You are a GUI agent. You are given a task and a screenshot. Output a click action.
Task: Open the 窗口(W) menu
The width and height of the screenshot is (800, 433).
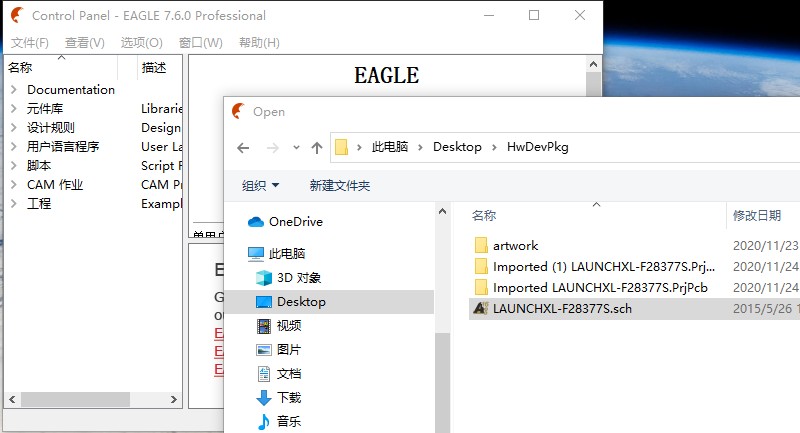click(x=201, y=43)
